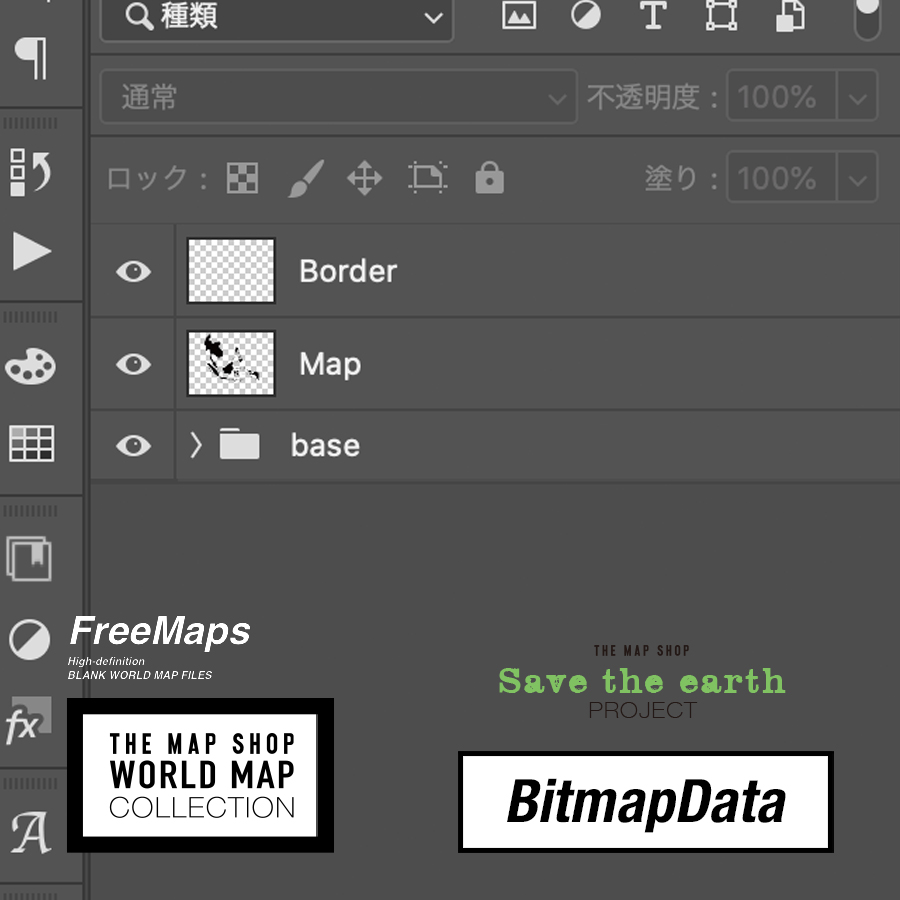The width and height of the screenshot is (900, 900).
Task: Click the base group folder icon
Action: point(239,444)
